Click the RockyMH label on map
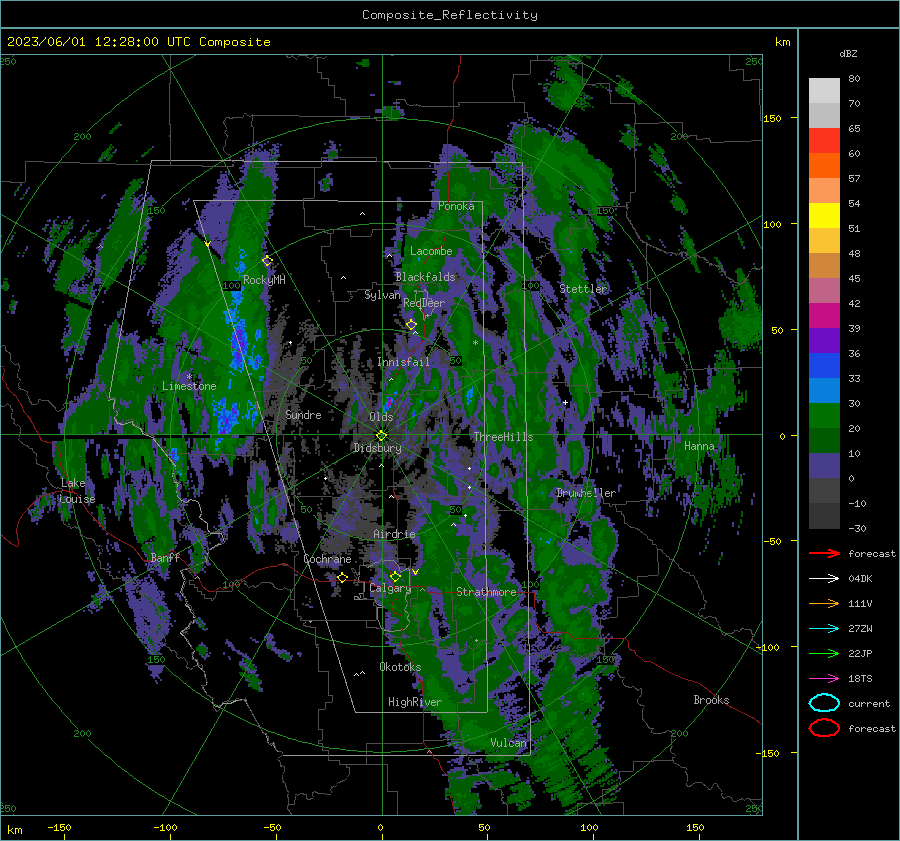 (x=264, y=280)
